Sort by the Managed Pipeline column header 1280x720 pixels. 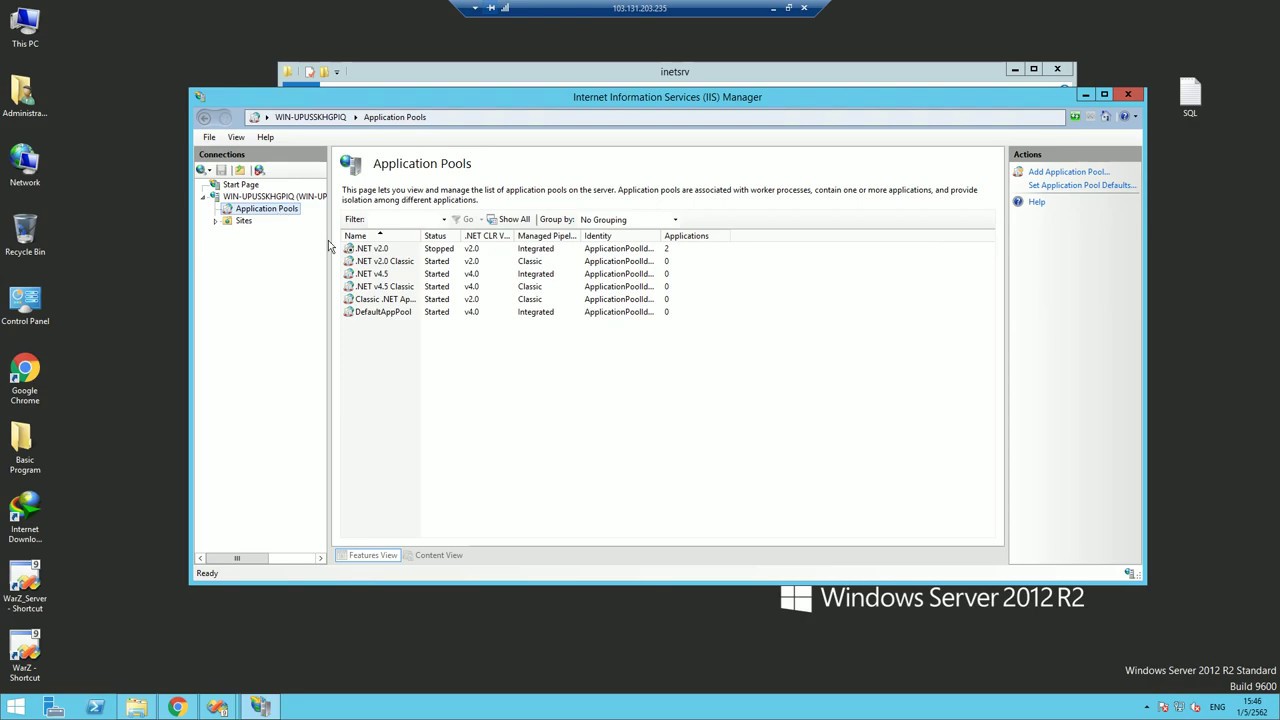pyautogui.click(x=548, y=236)
